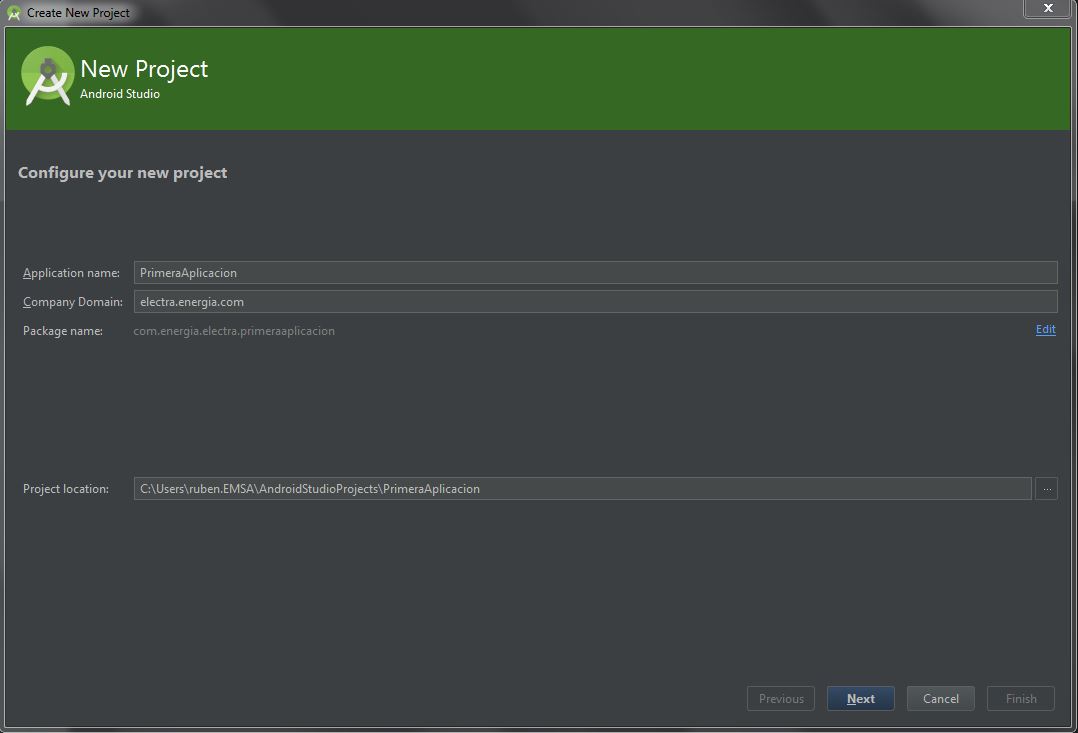Click the 'New Project' header title

144,69
